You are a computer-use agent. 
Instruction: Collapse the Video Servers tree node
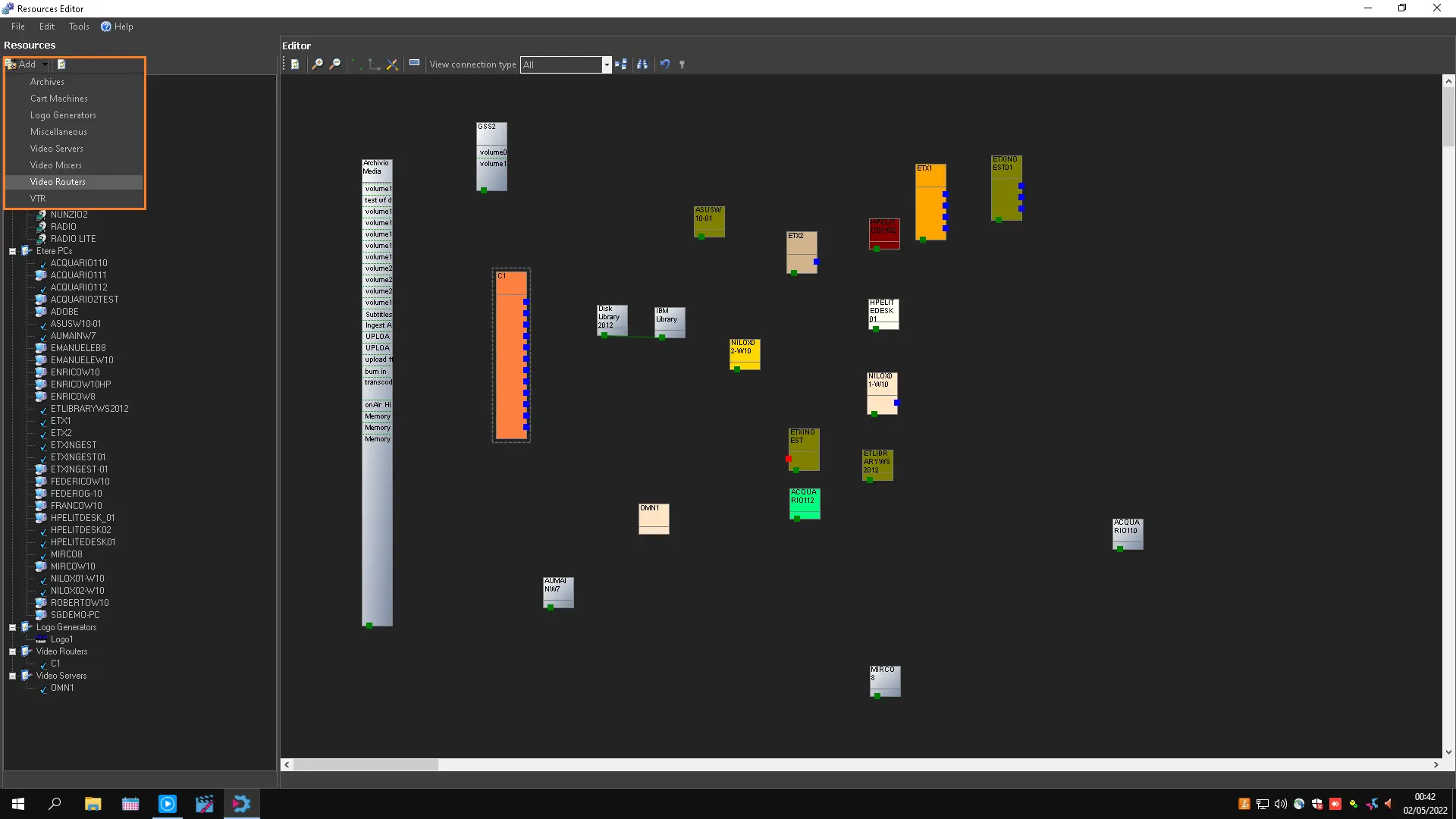pyautogui.click(x=13, y=676)
